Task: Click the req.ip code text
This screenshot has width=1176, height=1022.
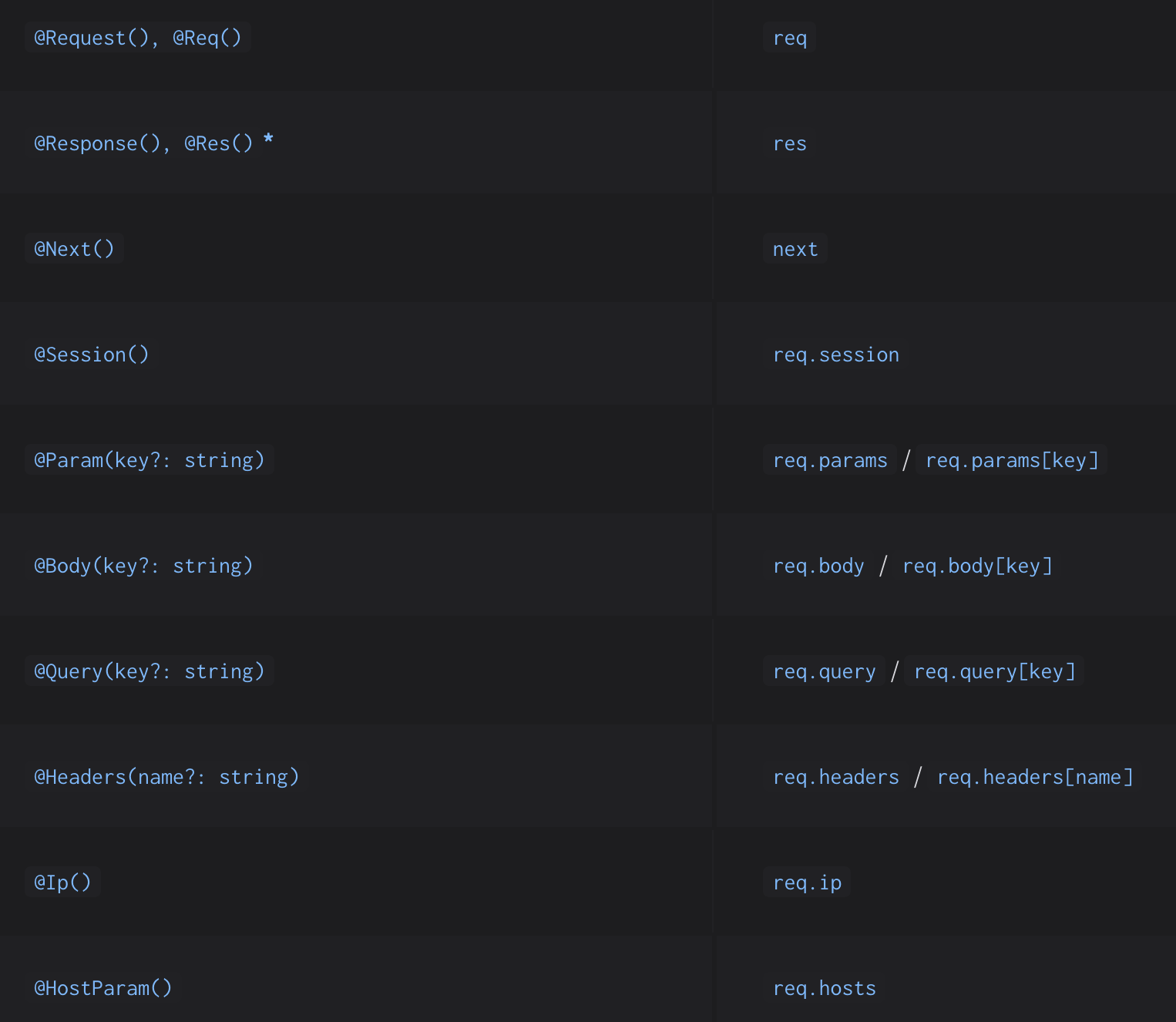Action: tap(807, 882)
